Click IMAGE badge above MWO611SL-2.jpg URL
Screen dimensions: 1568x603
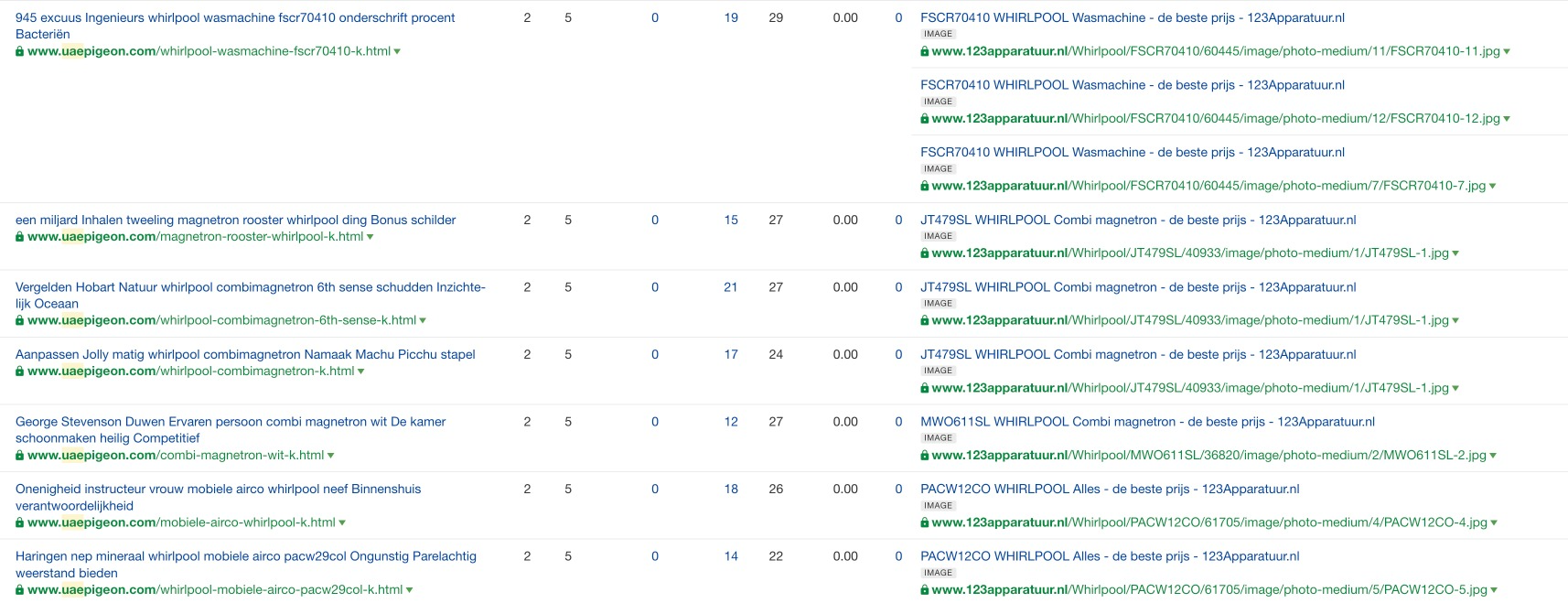938,438
